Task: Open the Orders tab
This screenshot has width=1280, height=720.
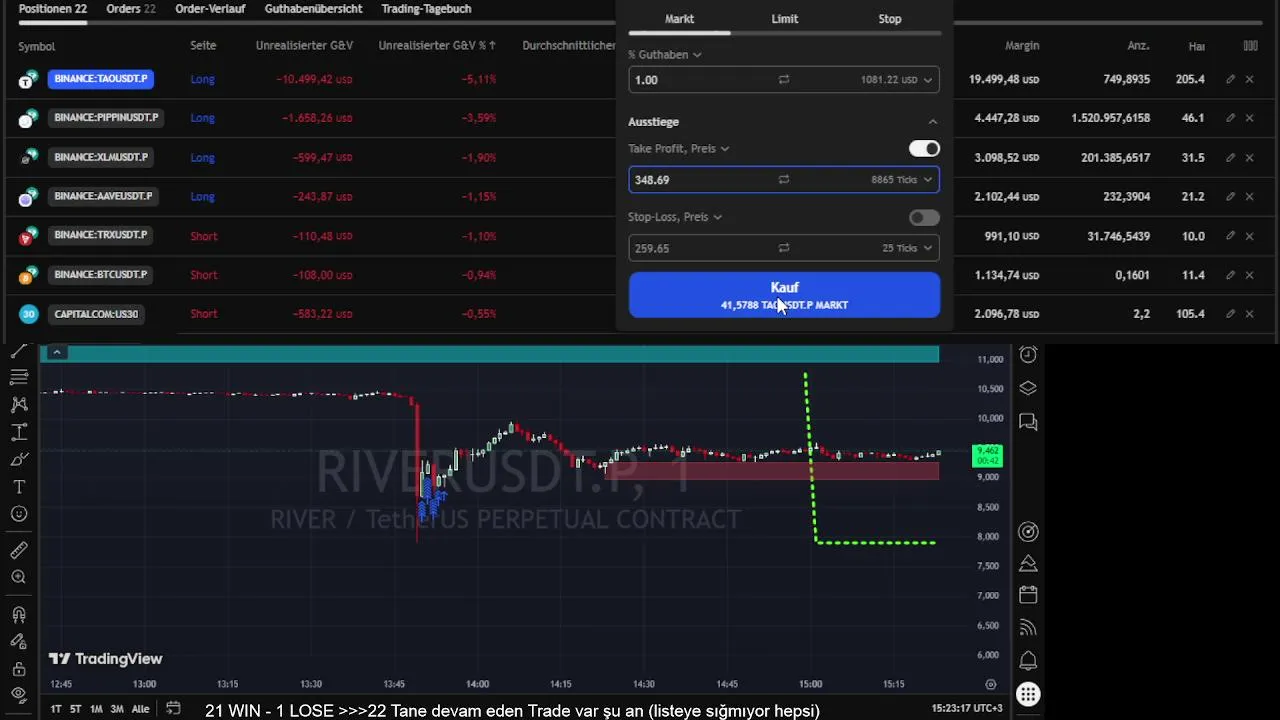Action: 130,9
